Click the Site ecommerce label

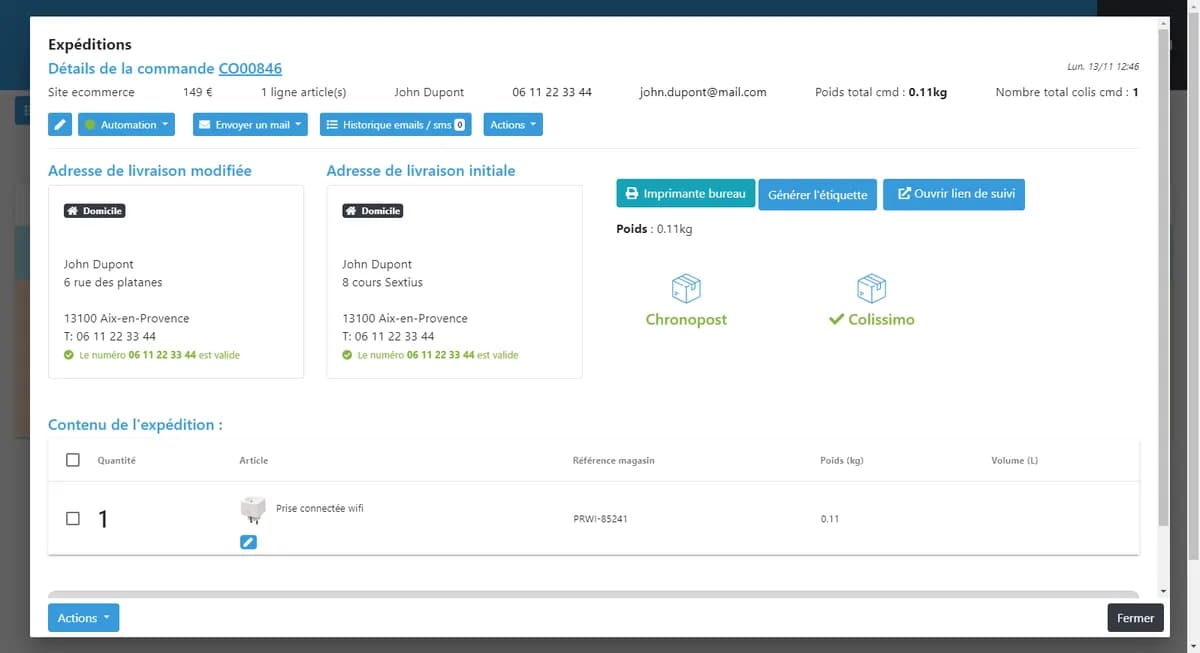coord(91,92)
